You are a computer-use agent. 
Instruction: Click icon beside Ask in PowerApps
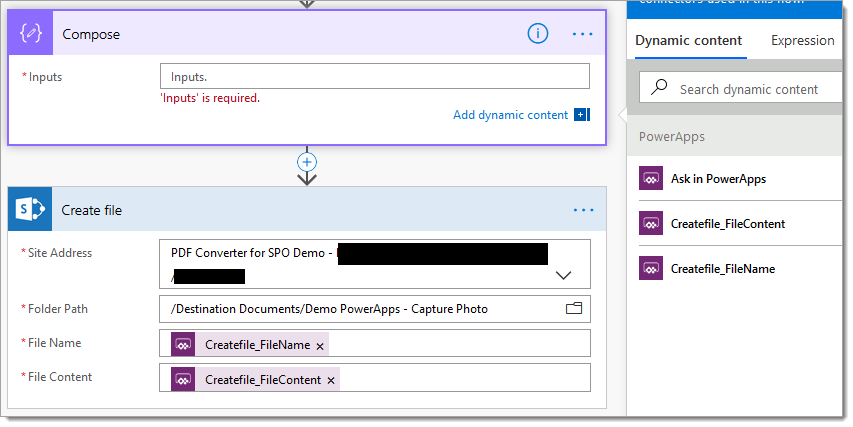[651, 178]
